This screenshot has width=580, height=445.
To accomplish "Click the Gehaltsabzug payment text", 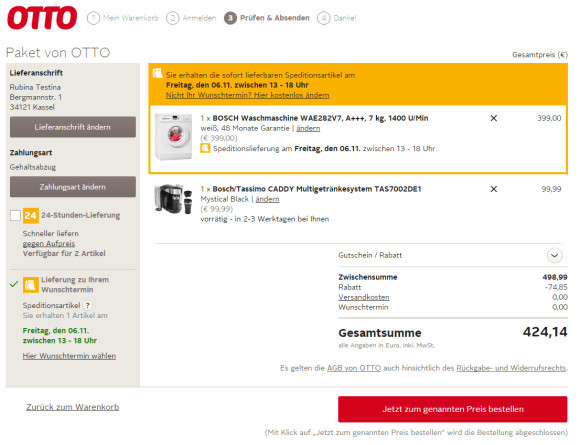I will [33, 167].
